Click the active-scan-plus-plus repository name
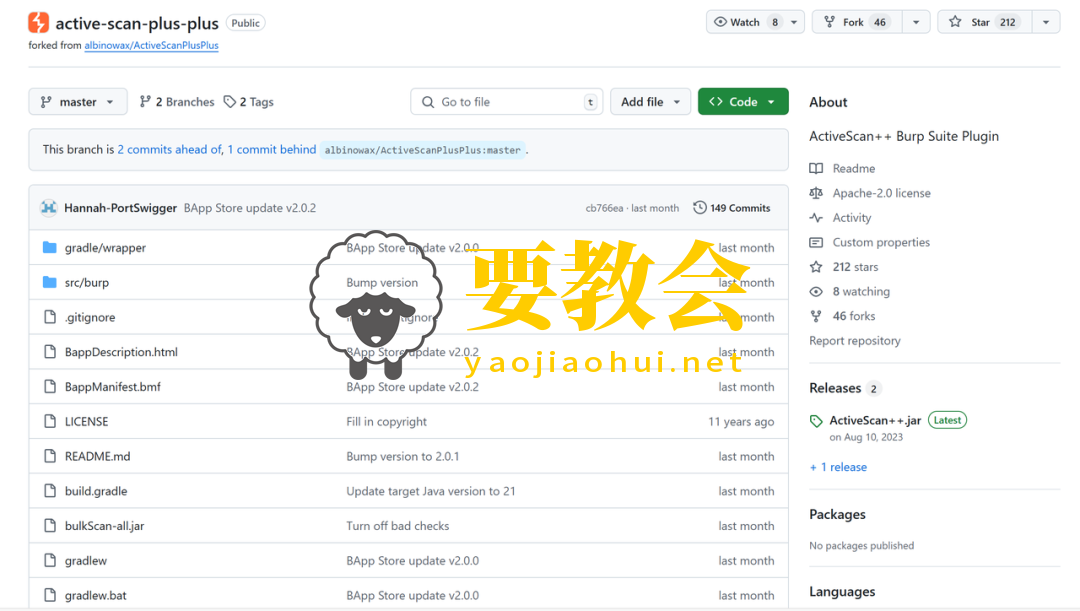The image size is (1080, 611). coord(137,23)
